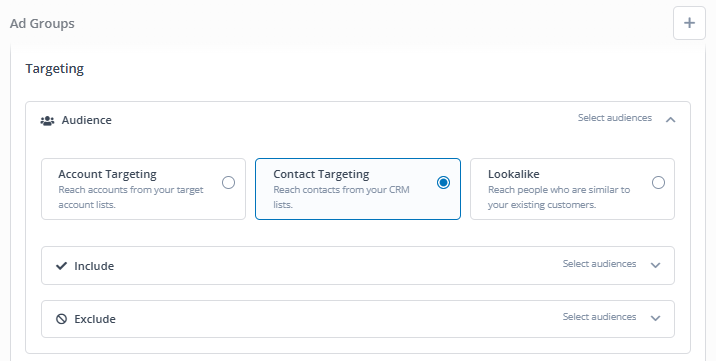Select the Account Targeting radio button

coord(228,183)
